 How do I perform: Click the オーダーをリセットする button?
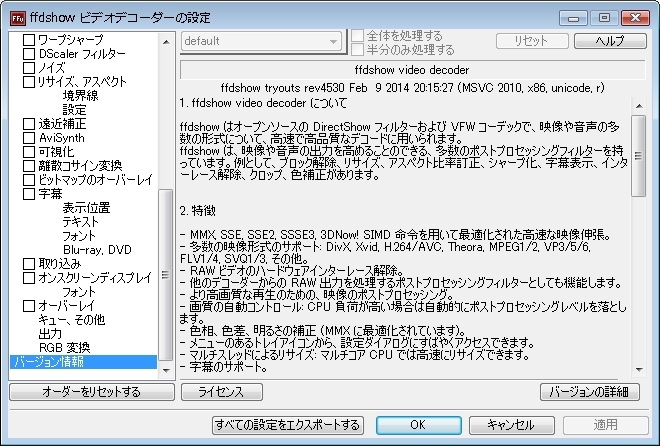pos(92,392)
